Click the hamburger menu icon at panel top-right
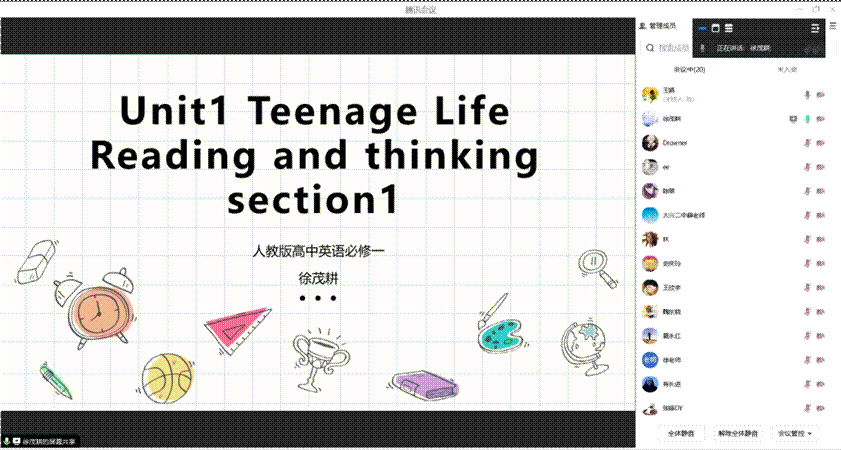The width and height of the screenshot is (841, 450). (831, 26)
